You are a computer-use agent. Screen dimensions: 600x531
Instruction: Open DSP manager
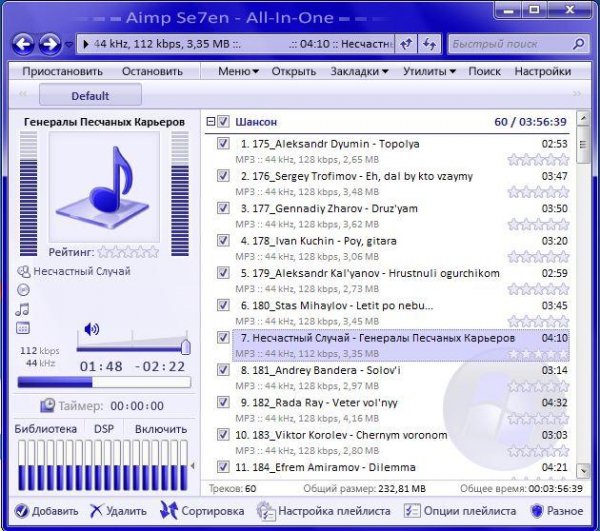(x=104, y=429)
